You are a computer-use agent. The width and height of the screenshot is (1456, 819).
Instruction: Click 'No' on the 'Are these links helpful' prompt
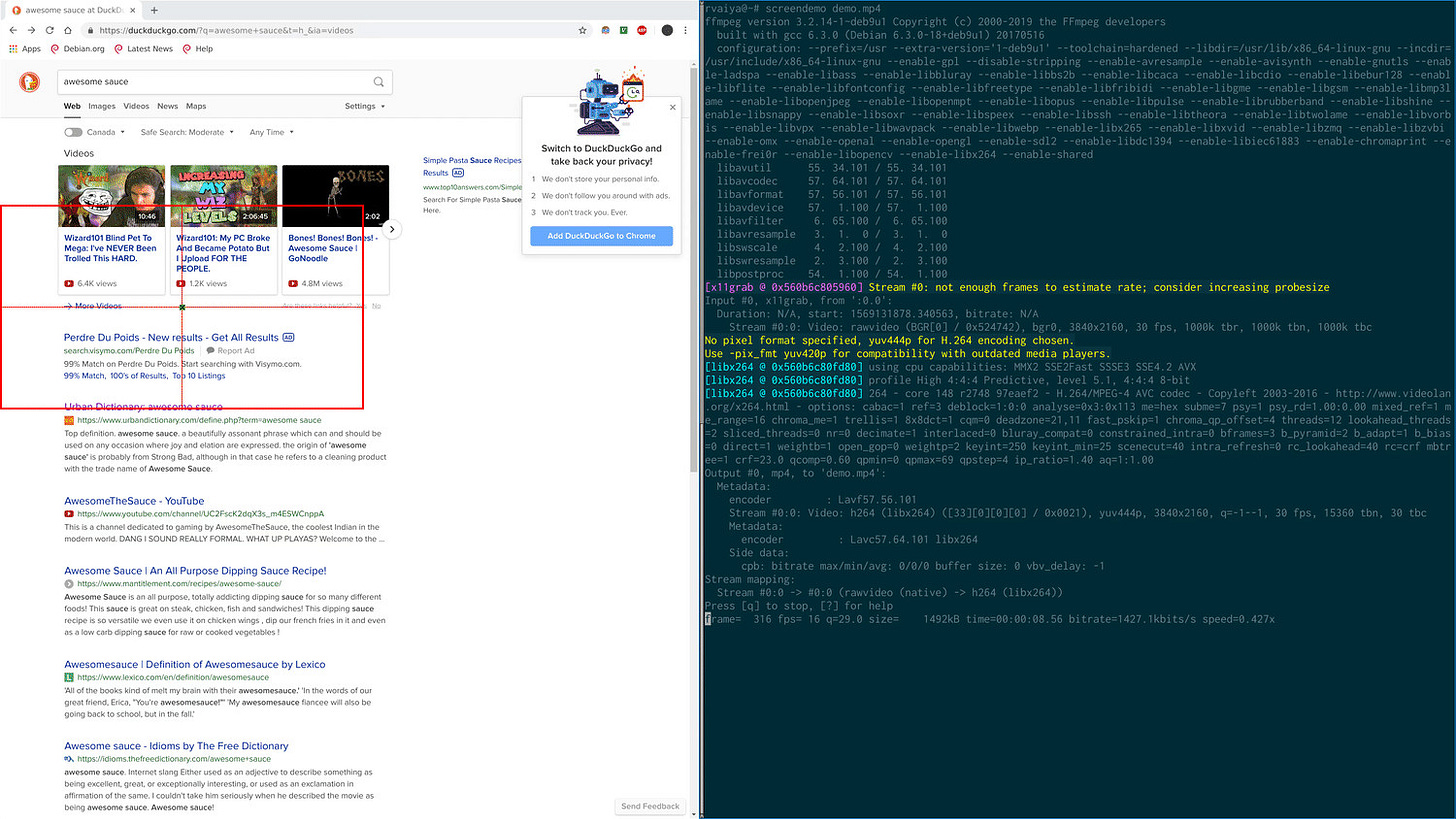[x=376, y=306]
